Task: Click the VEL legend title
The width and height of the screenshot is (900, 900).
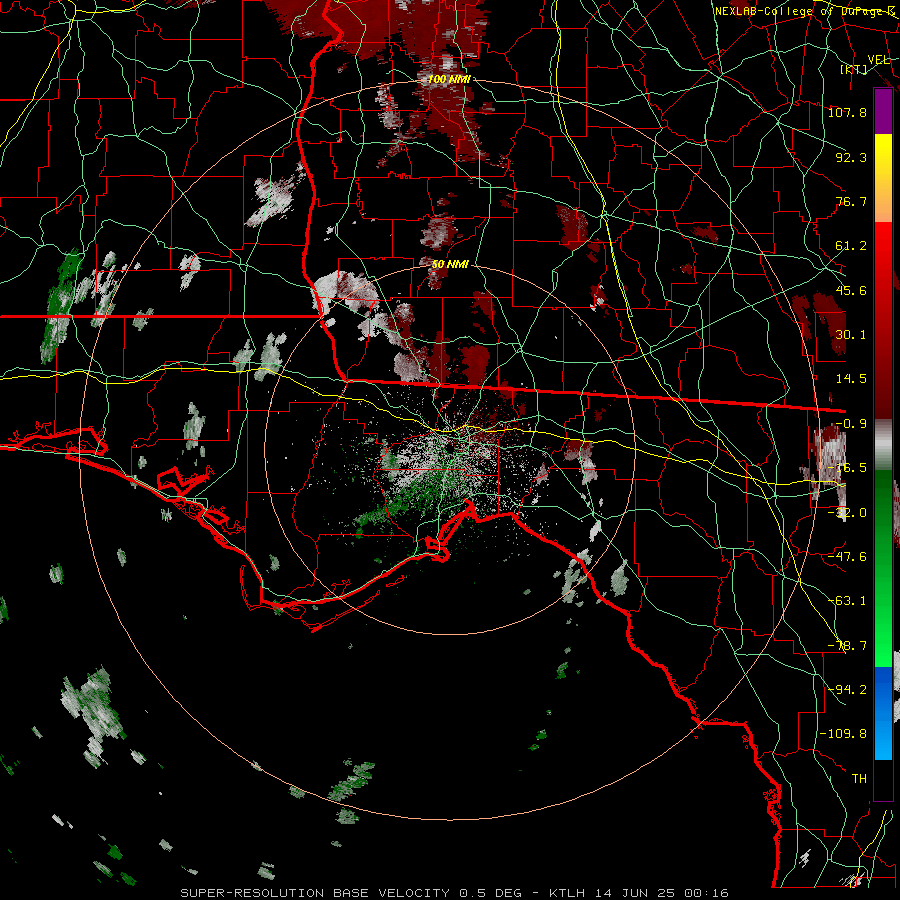Action: tap(878, 60)
